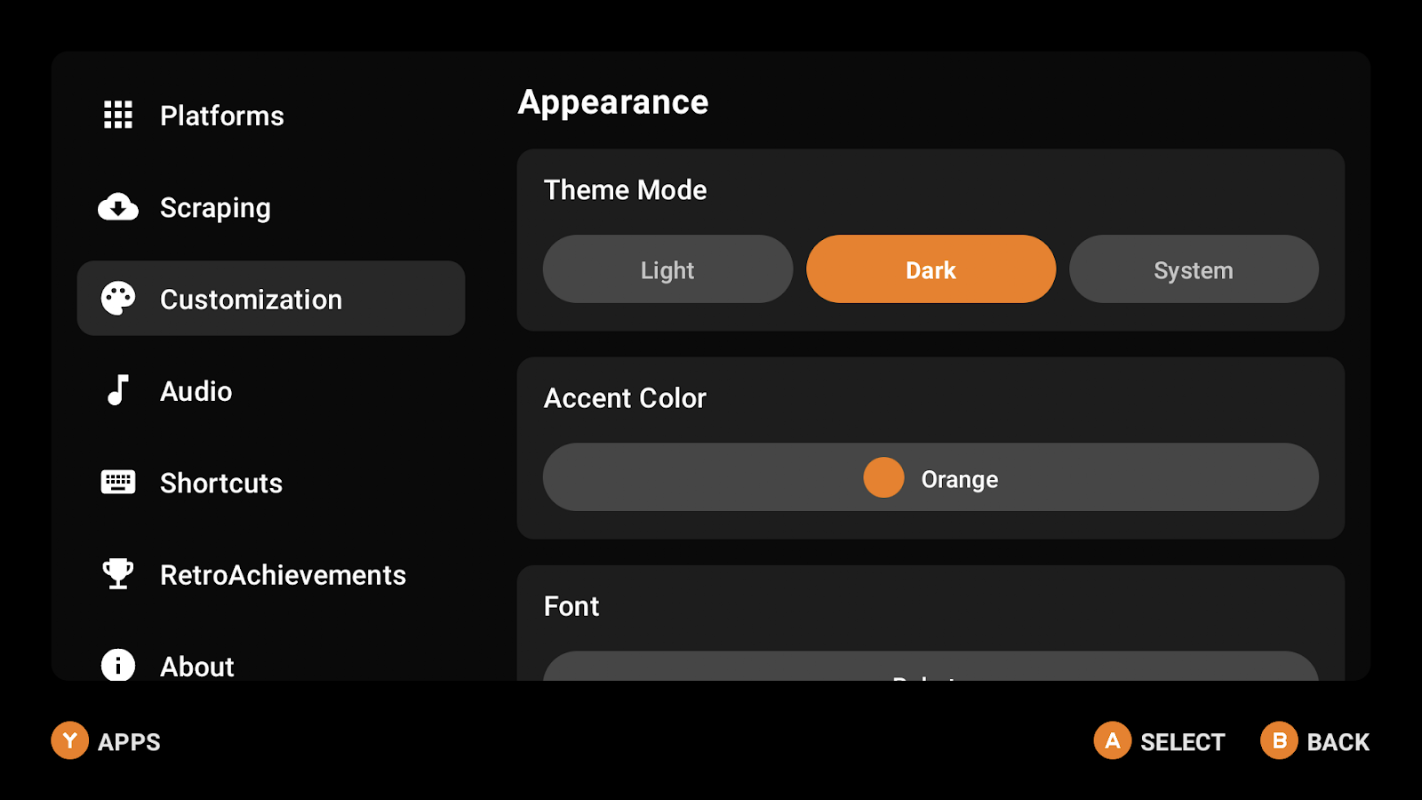Click the Scraping cloud download icon

click(118, 207)
